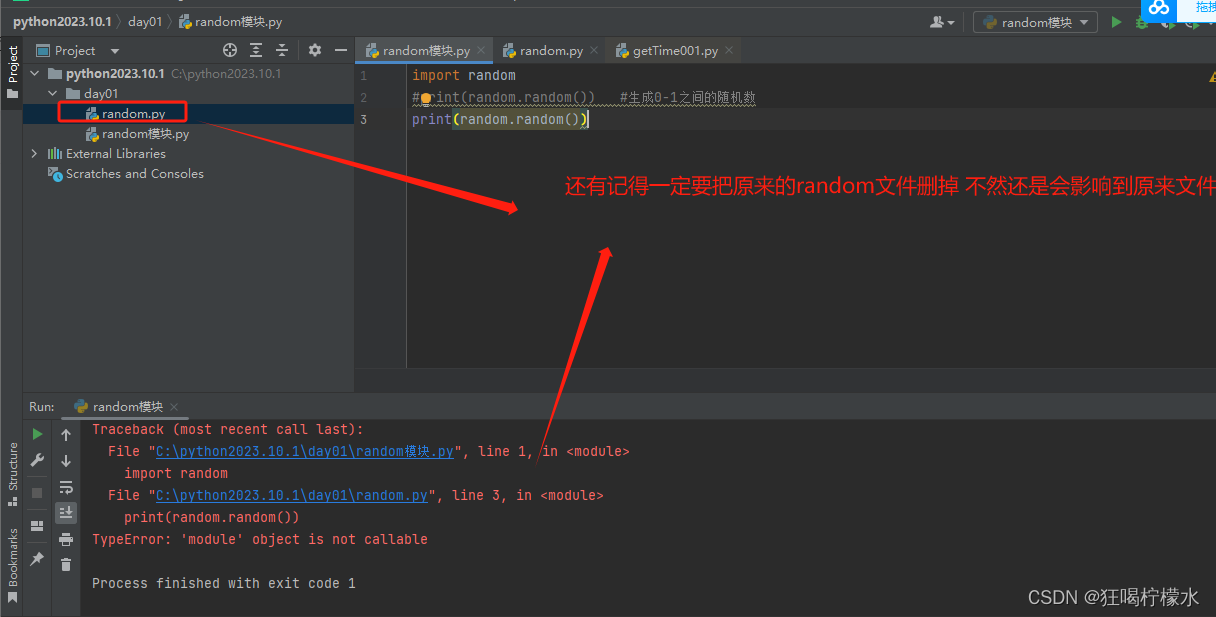Enable scroll to end in console
Screen dimensions: 1216x617
click(x=66, y=512)
